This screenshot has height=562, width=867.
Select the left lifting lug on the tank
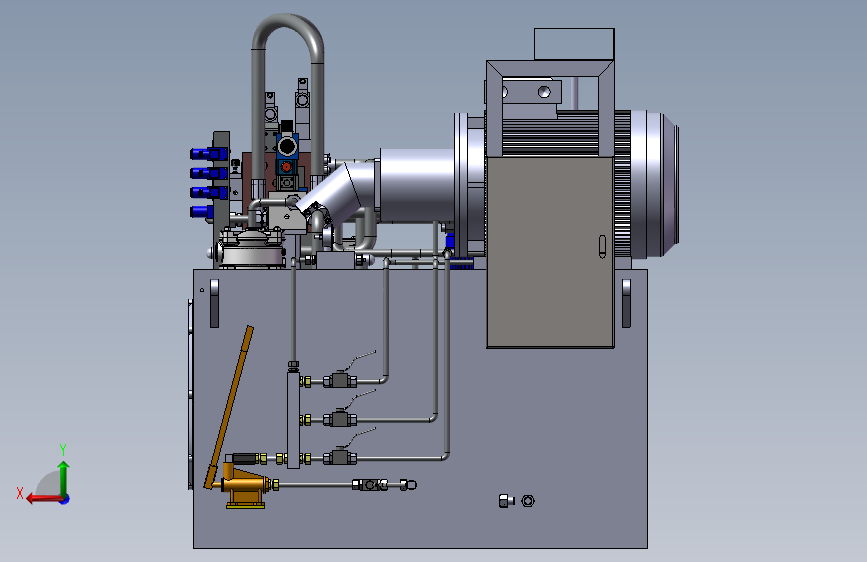[x=215, y=303]
